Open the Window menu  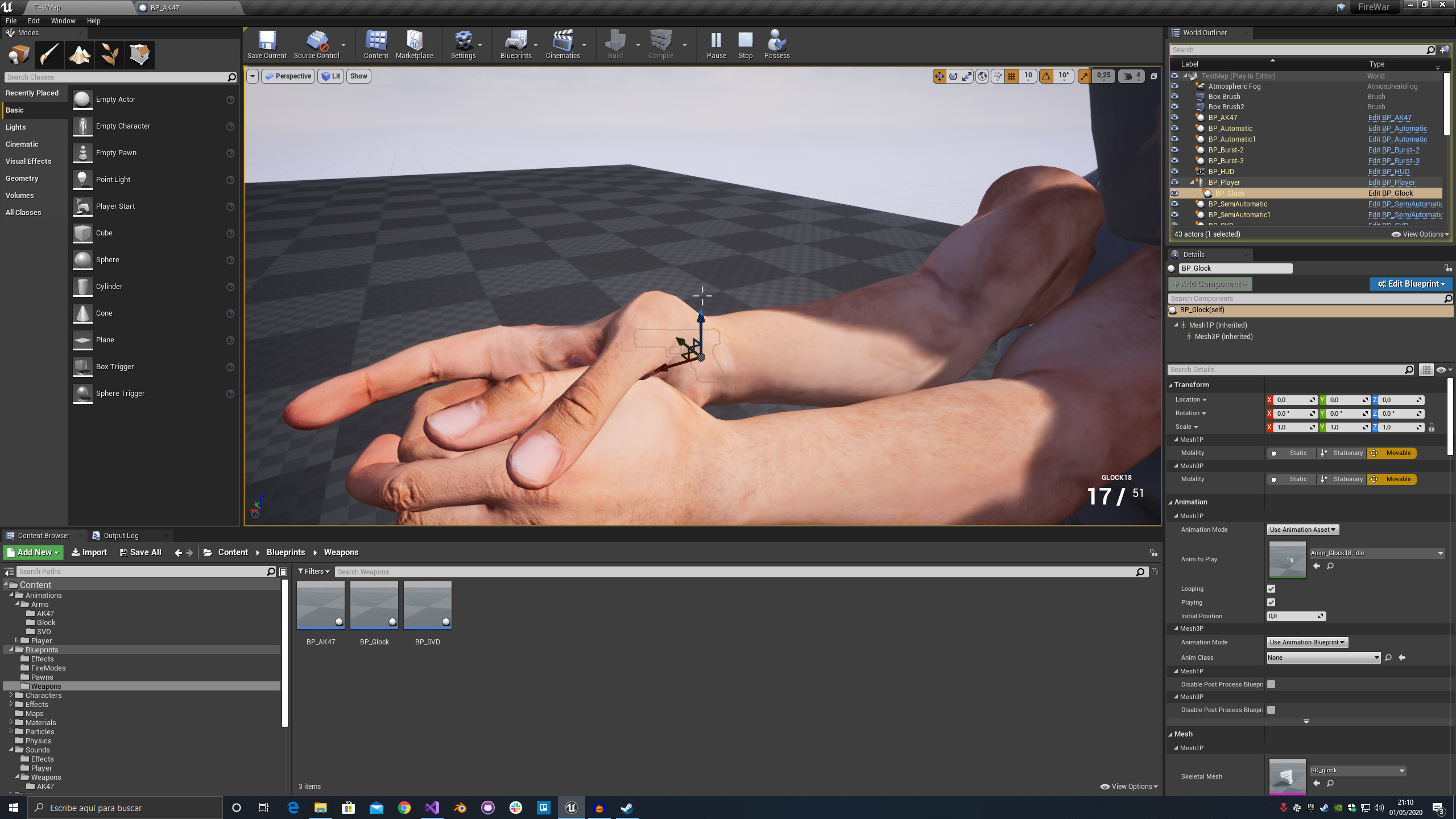click(63, 20)
